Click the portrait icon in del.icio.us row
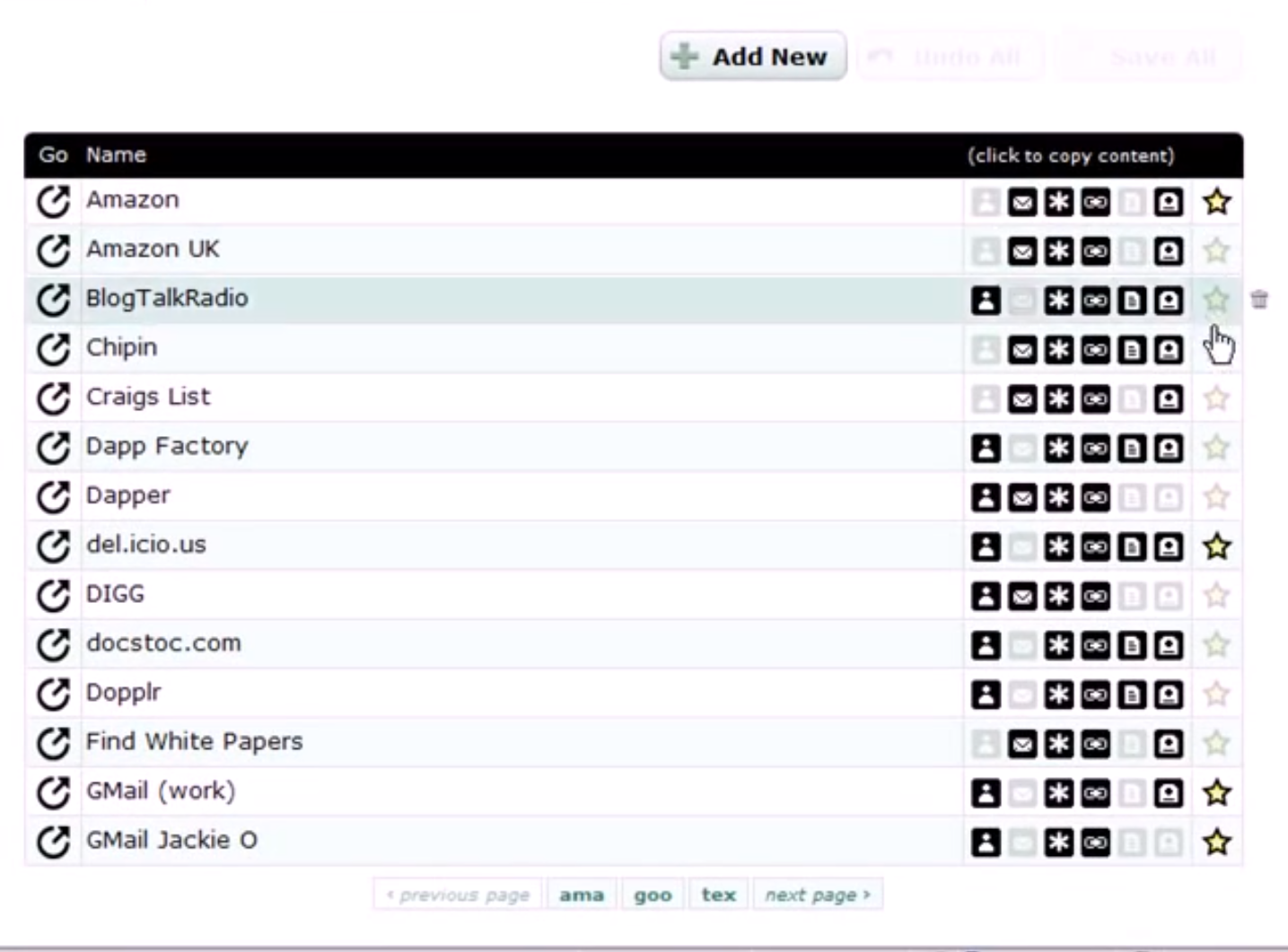 click(x=1168, y=547)
